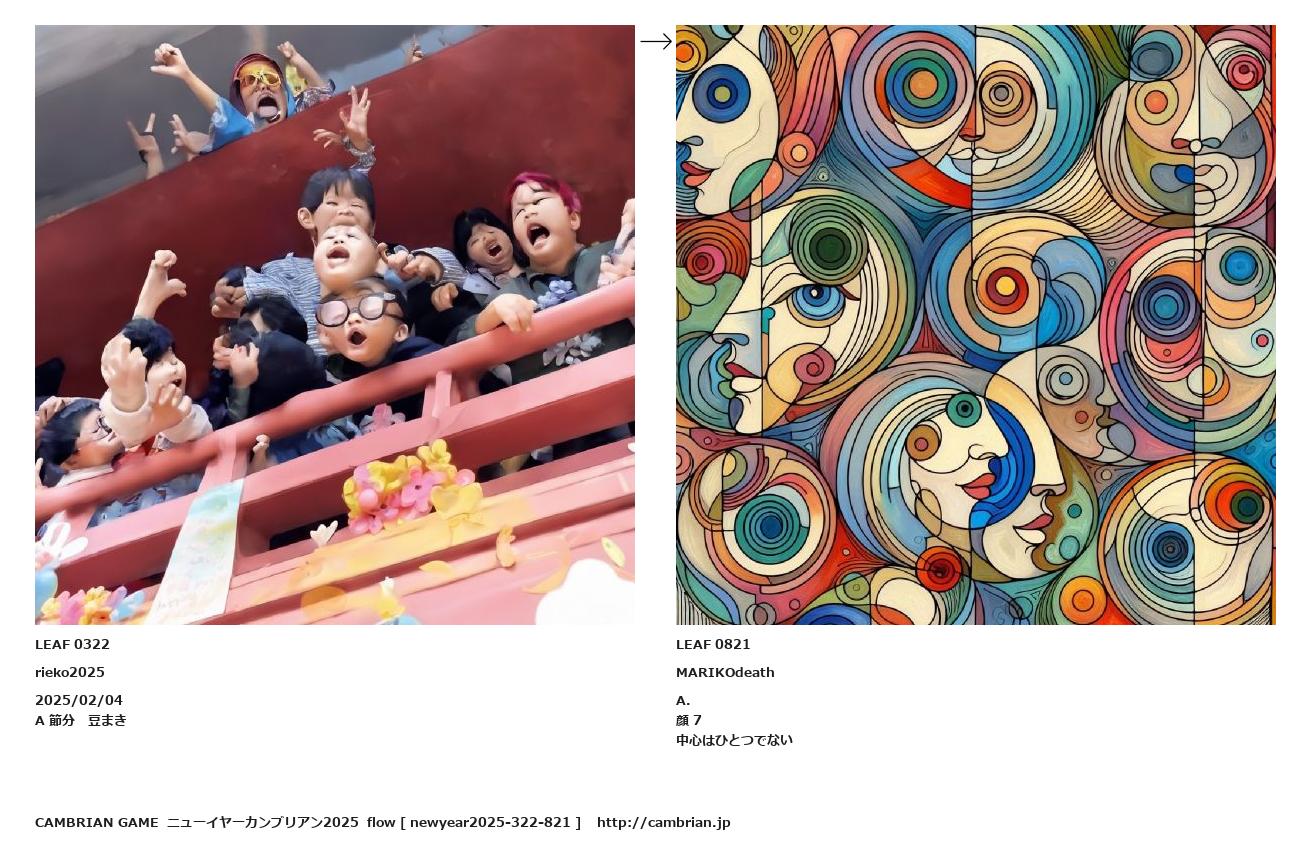Click the 2025/02/04 date text
The width and height of the screenshot is (1311, 847).
[79, 700]
